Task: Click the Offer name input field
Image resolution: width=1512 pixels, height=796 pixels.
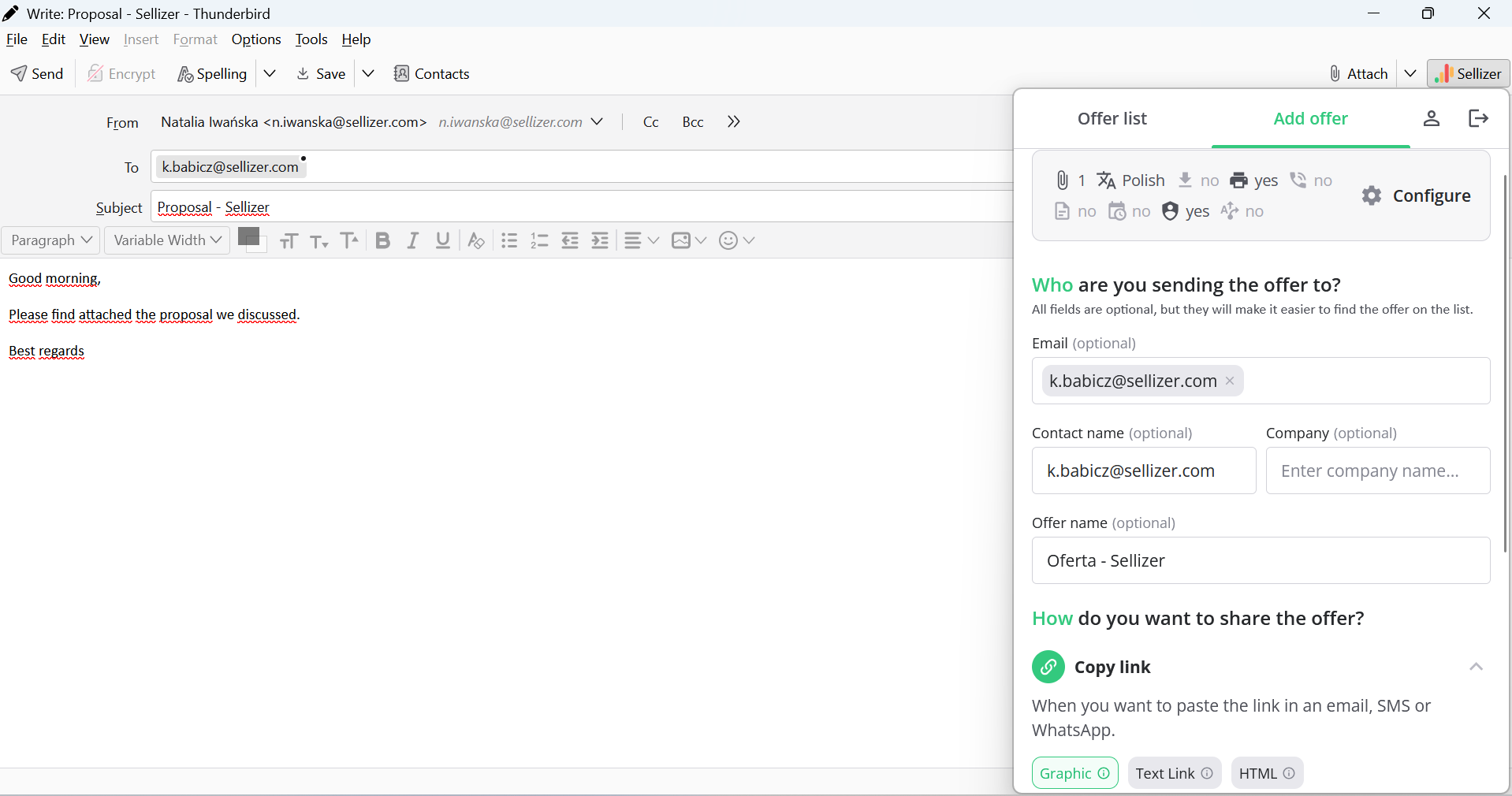Action: pyautogui.click(x=1261, y=560)
